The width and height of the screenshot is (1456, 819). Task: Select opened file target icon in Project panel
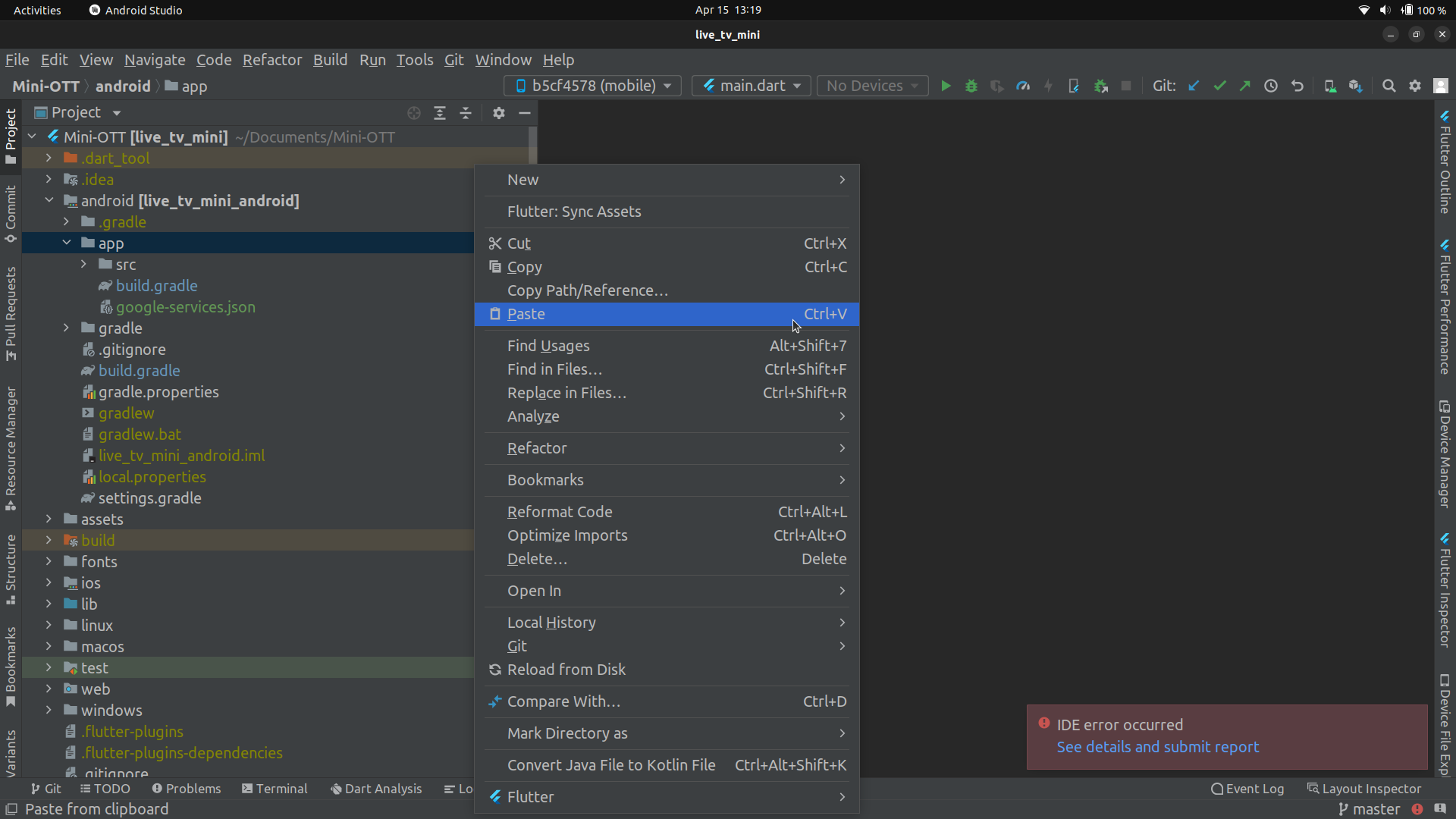414,113
